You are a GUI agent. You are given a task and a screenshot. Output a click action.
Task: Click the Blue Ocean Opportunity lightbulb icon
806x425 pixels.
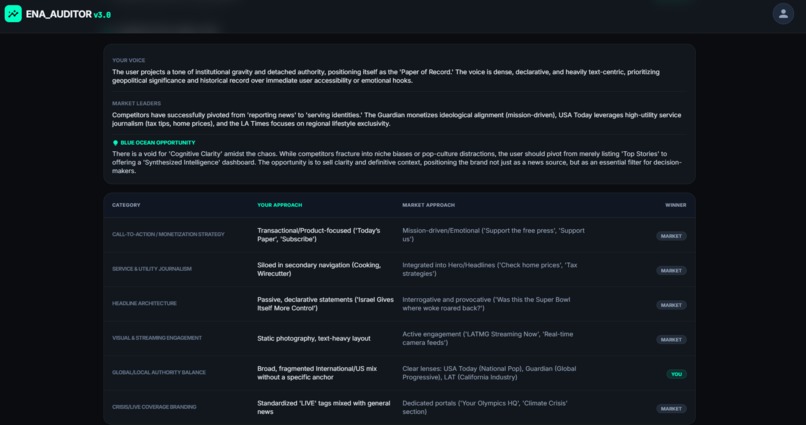coord(115,143)
